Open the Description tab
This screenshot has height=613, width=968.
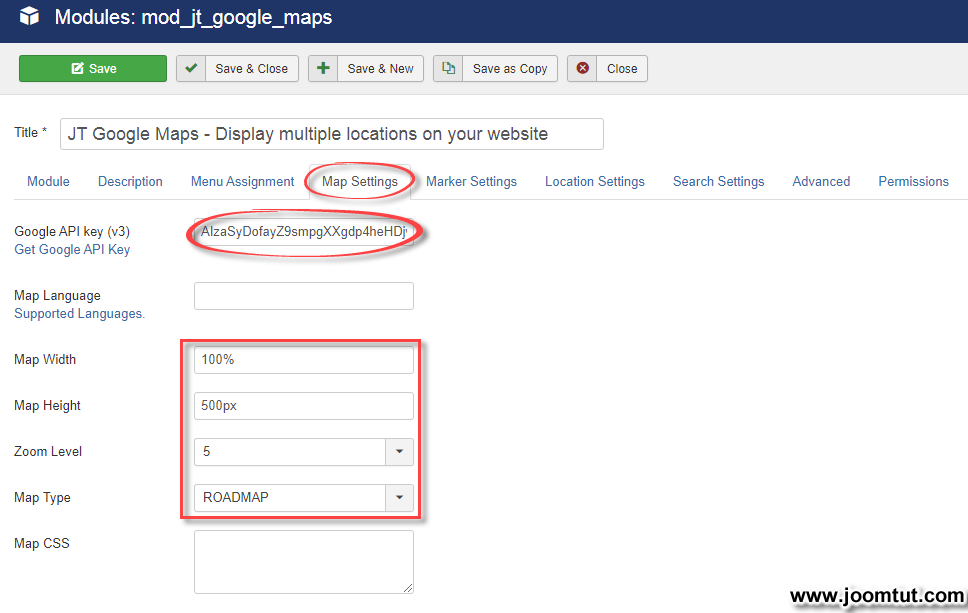pyautogui.click(x=130, y=181)
